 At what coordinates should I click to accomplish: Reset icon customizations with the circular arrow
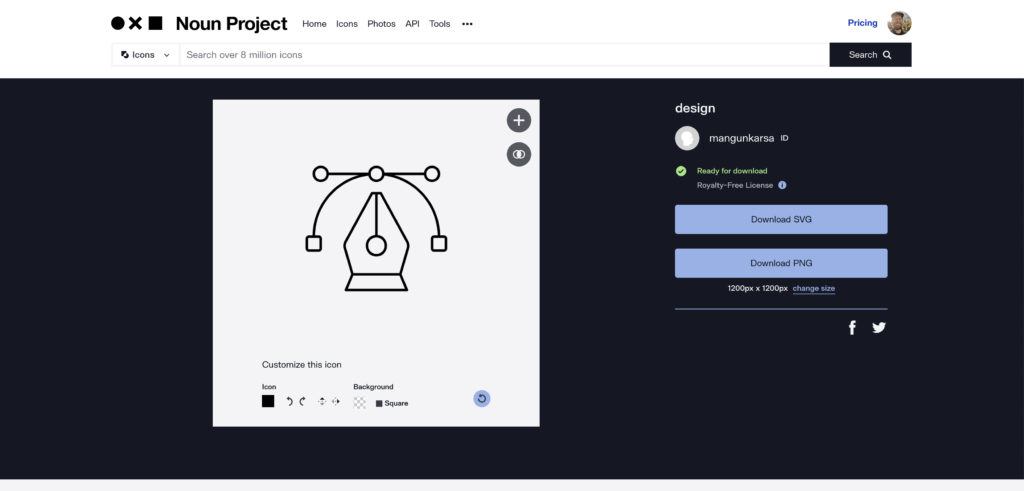(481, 399)
